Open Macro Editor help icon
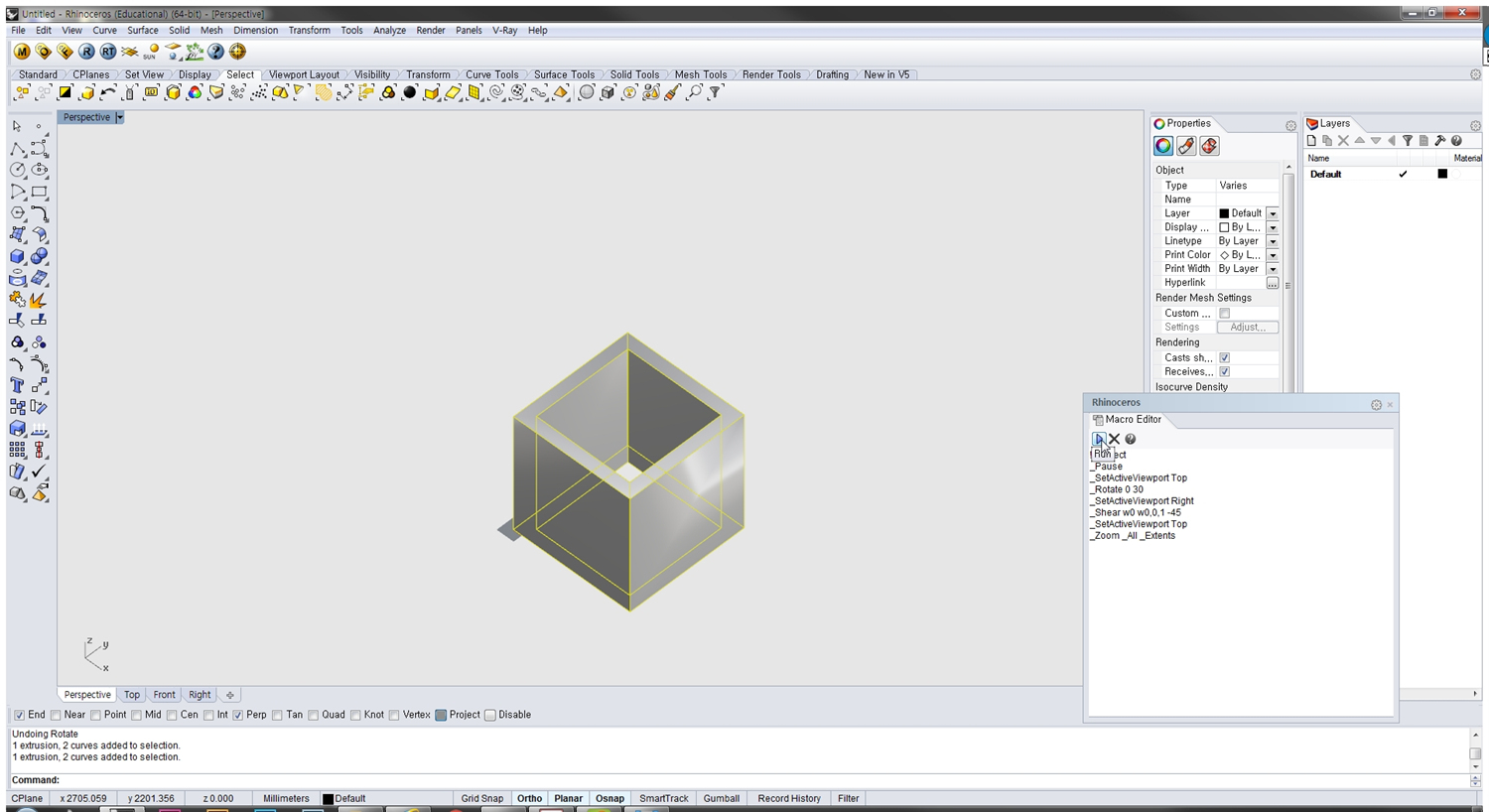 (1130, 439)
